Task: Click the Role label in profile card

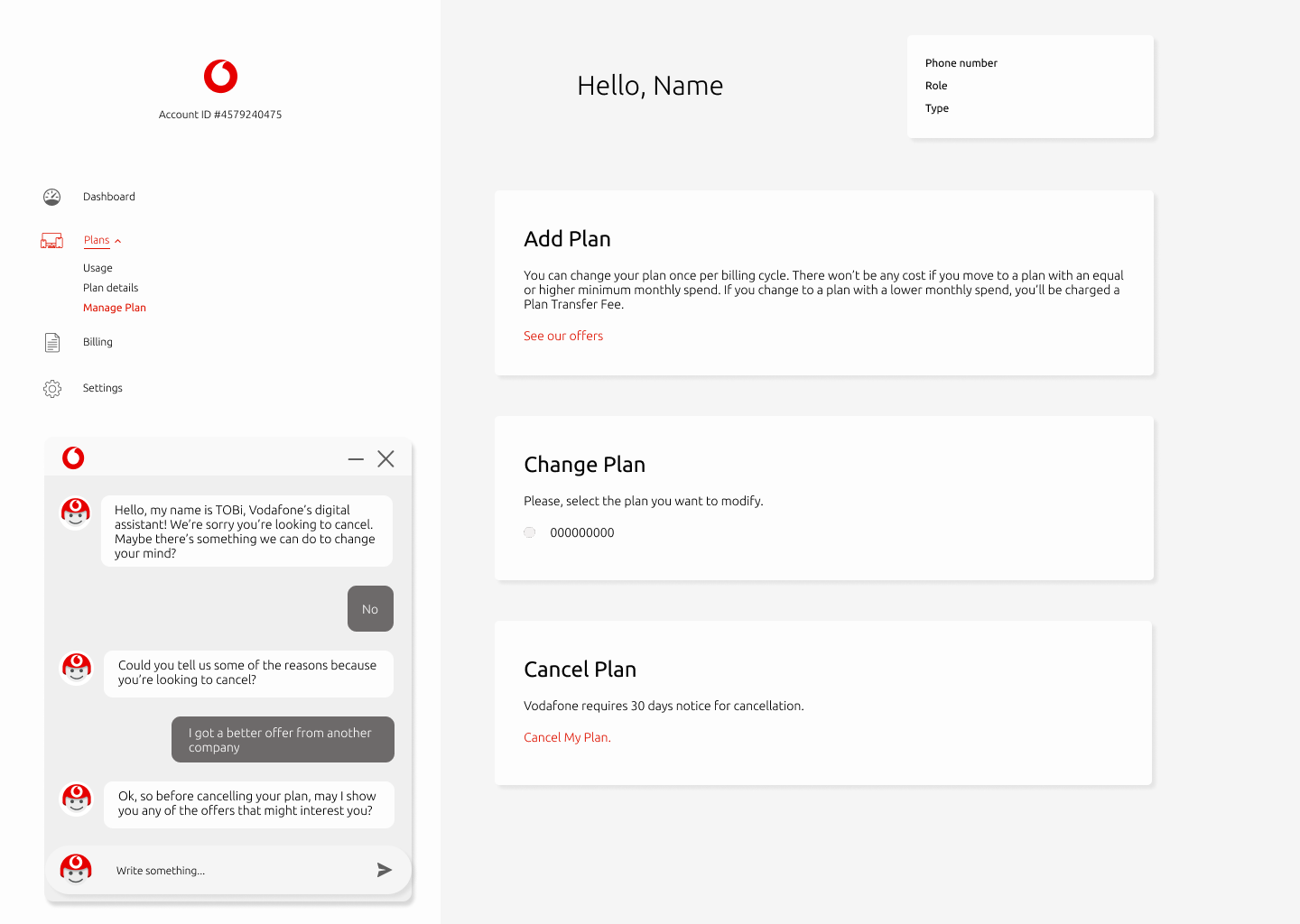Action: click(936, 86)
